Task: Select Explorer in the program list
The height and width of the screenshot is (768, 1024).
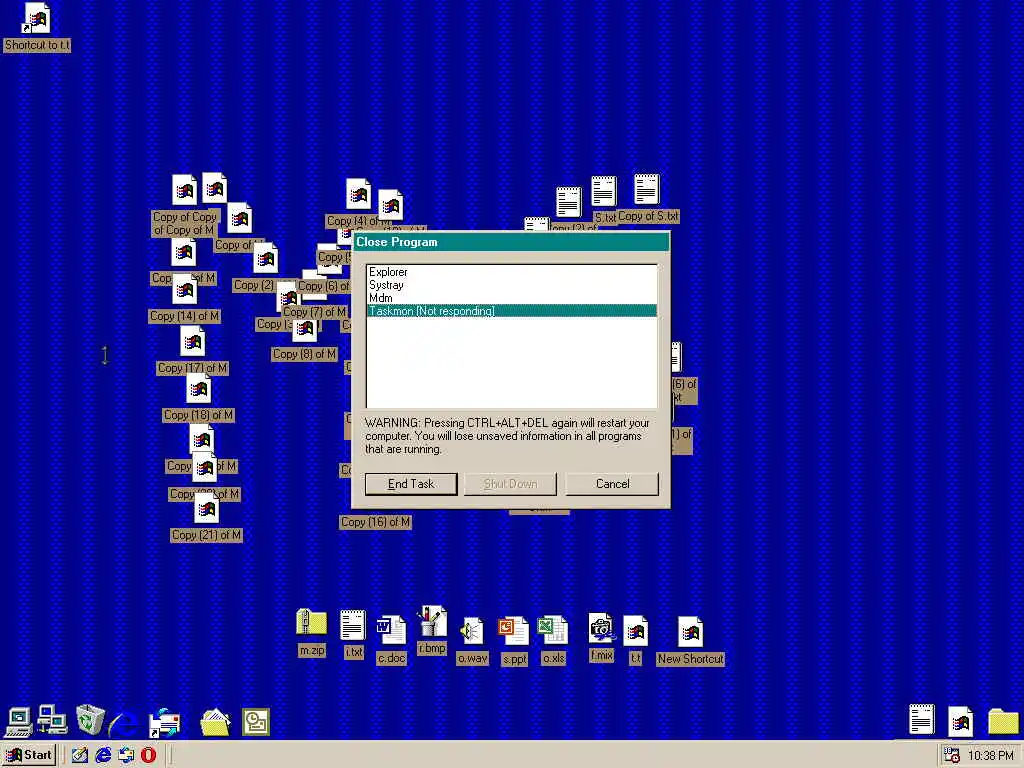Action: [x=512, y=272]
